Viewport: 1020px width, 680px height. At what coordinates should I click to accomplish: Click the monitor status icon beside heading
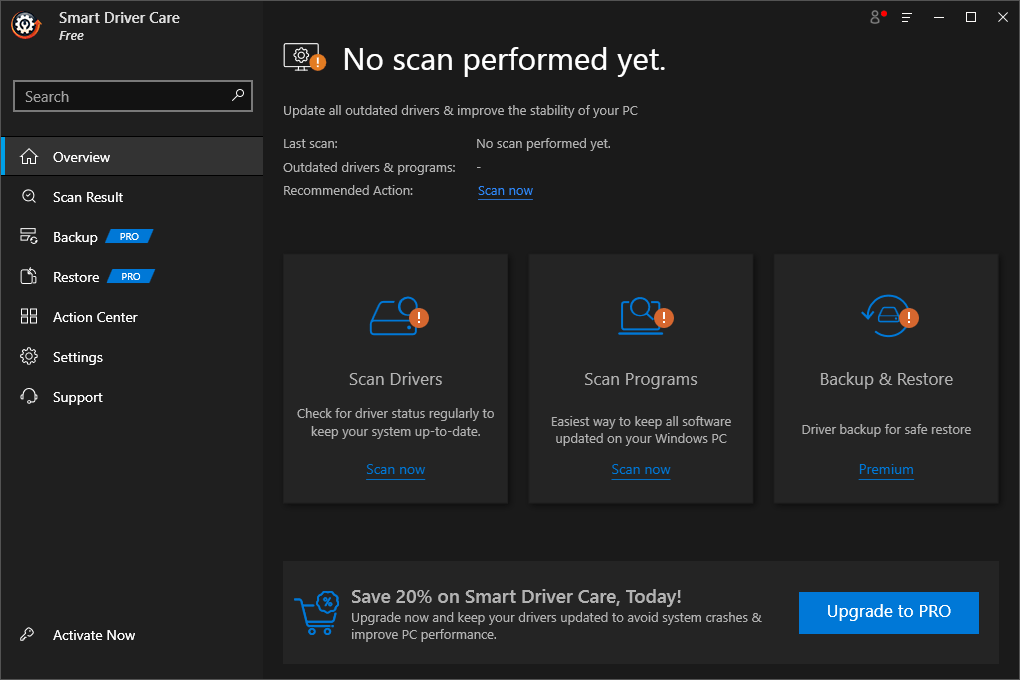304,59
